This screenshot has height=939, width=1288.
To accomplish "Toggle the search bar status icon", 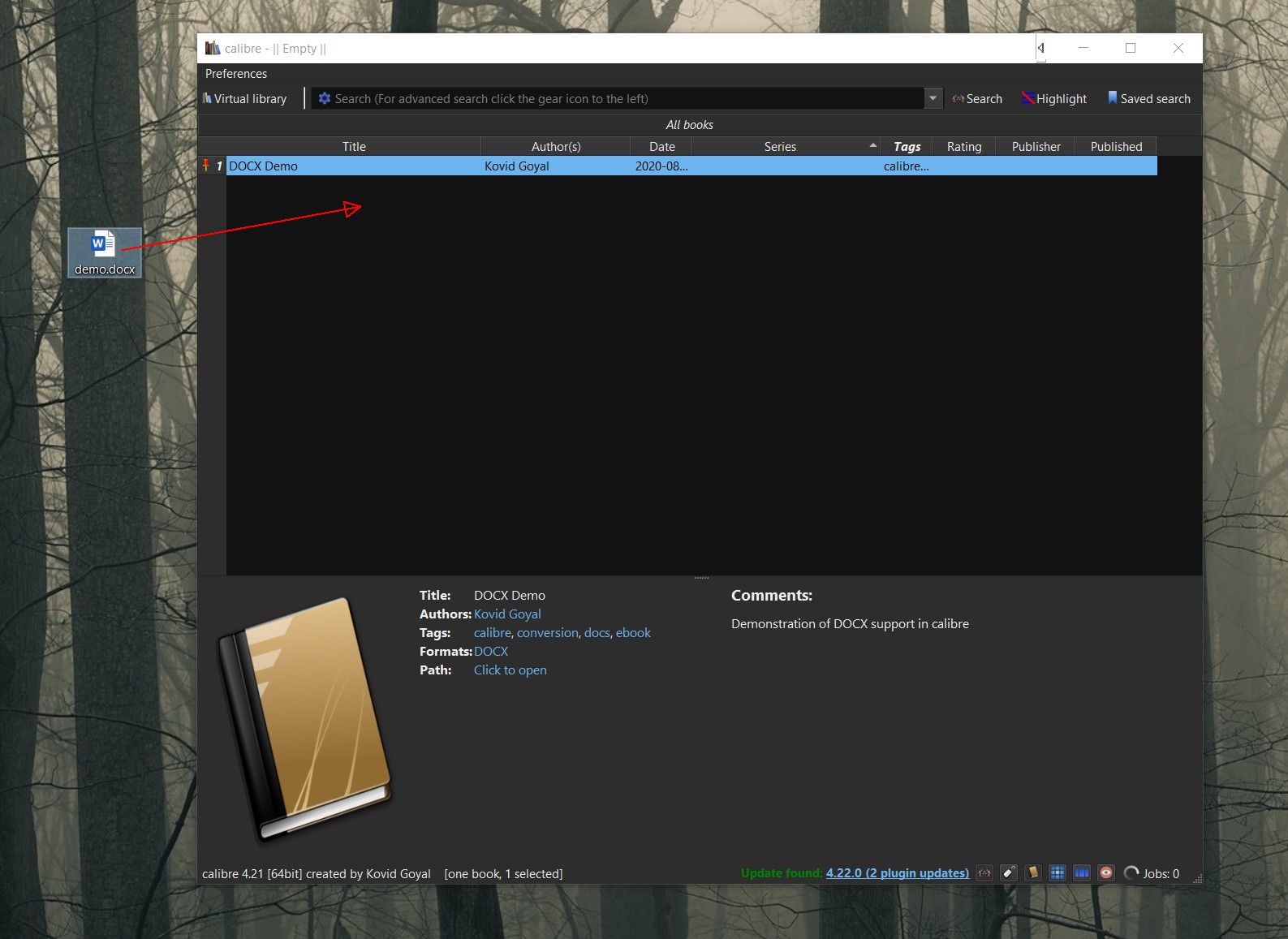I will (984, 873).
